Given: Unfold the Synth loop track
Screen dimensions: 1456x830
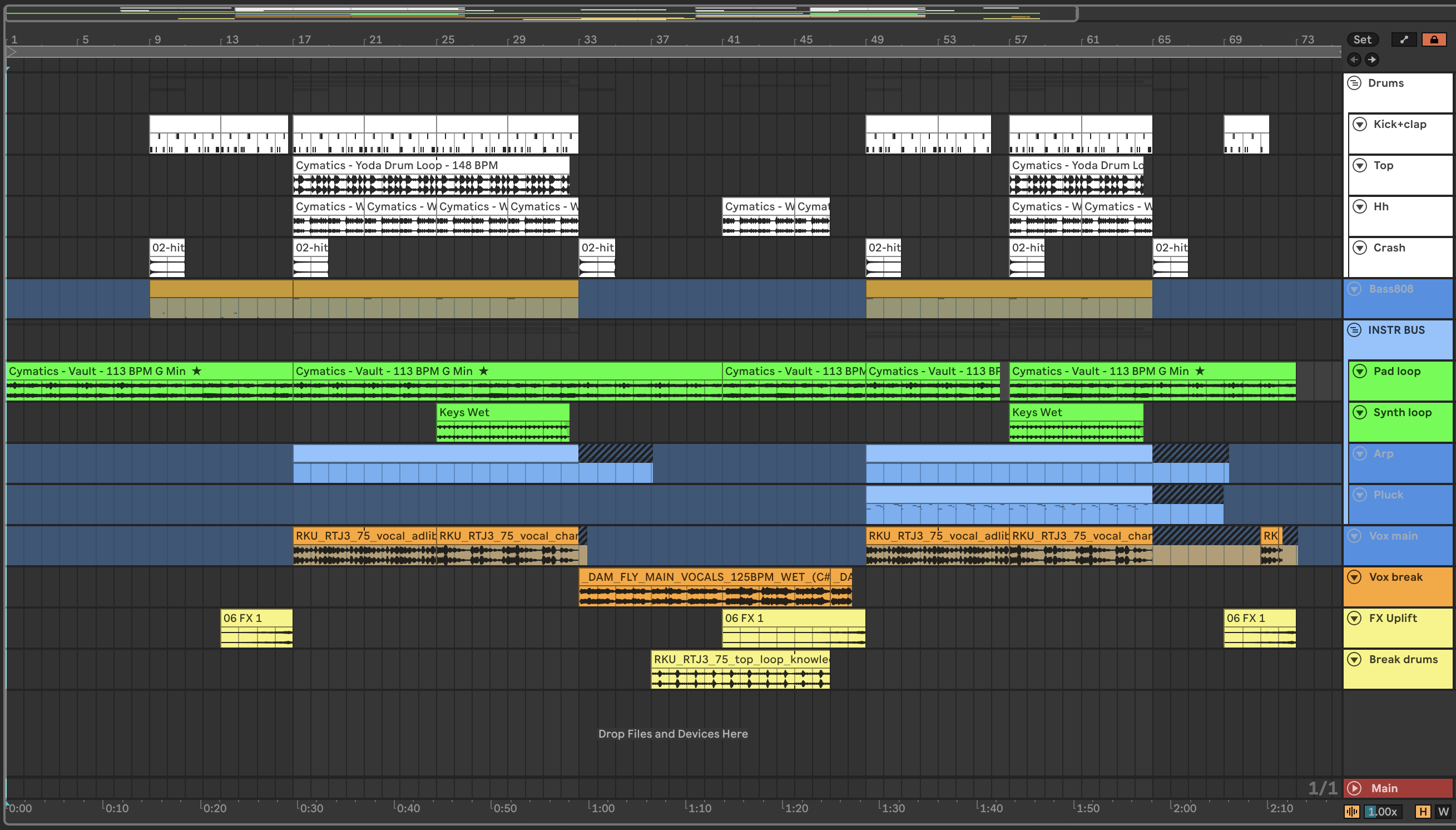Looking at the screenshot, I should [x=1360, y=412].
